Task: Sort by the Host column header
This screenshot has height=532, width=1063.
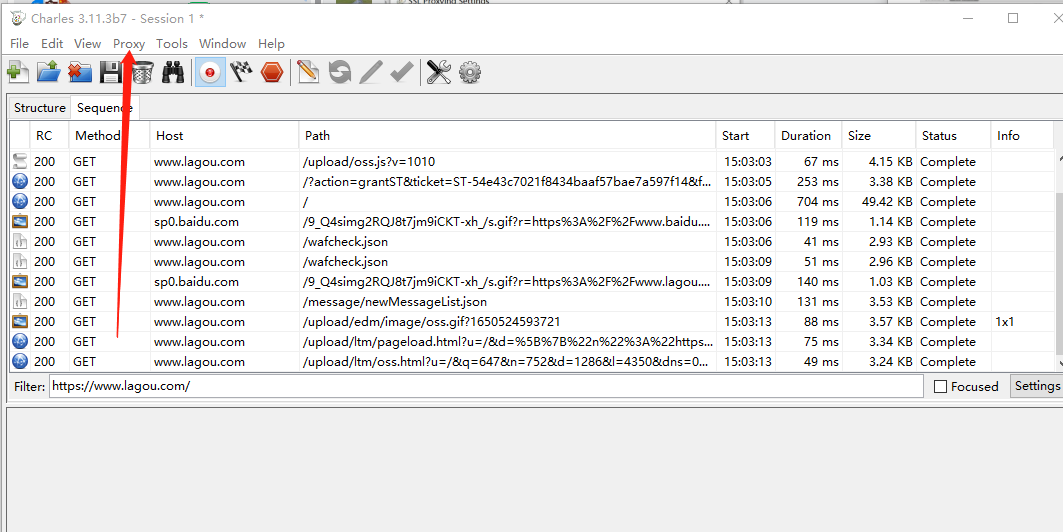Action: tap(224, 136)
